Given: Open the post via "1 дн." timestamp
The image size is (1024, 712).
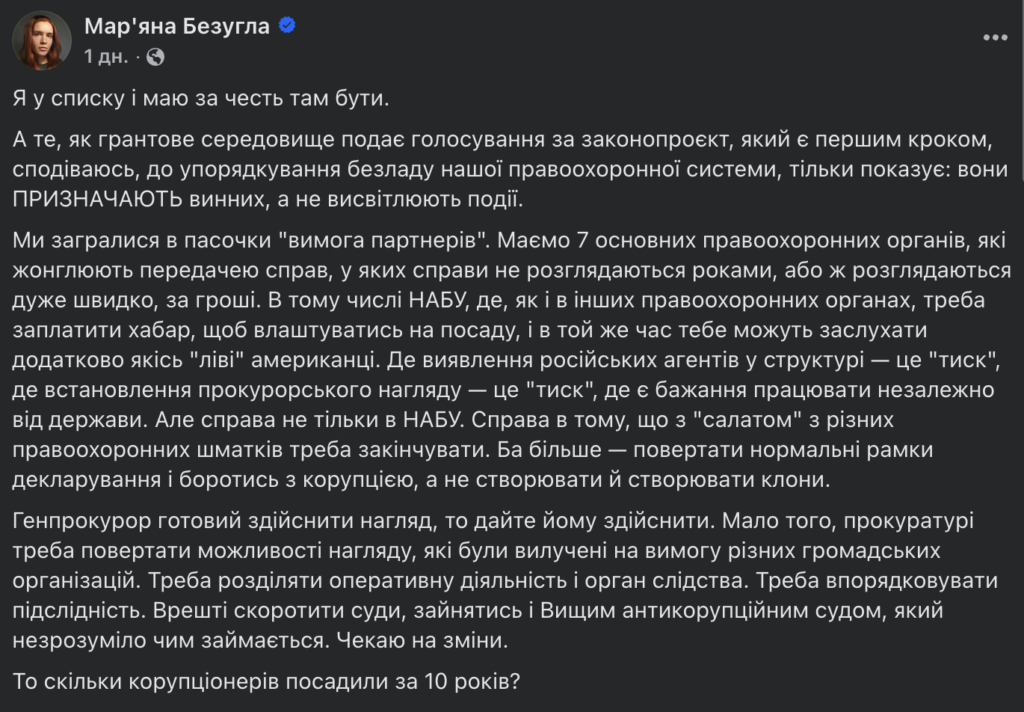Looking at the screenshot, I should click(x=106, y=57).
